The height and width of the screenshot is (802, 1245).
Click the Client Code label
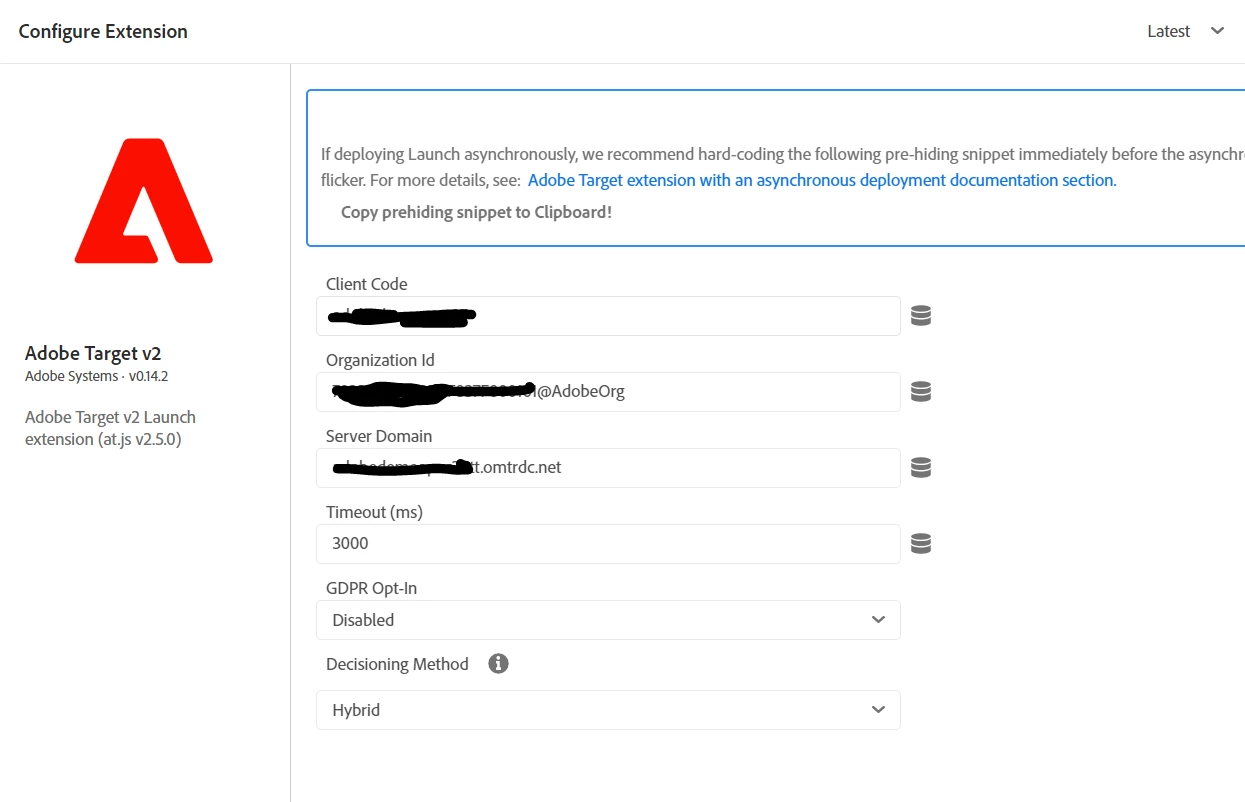(367, 284)
